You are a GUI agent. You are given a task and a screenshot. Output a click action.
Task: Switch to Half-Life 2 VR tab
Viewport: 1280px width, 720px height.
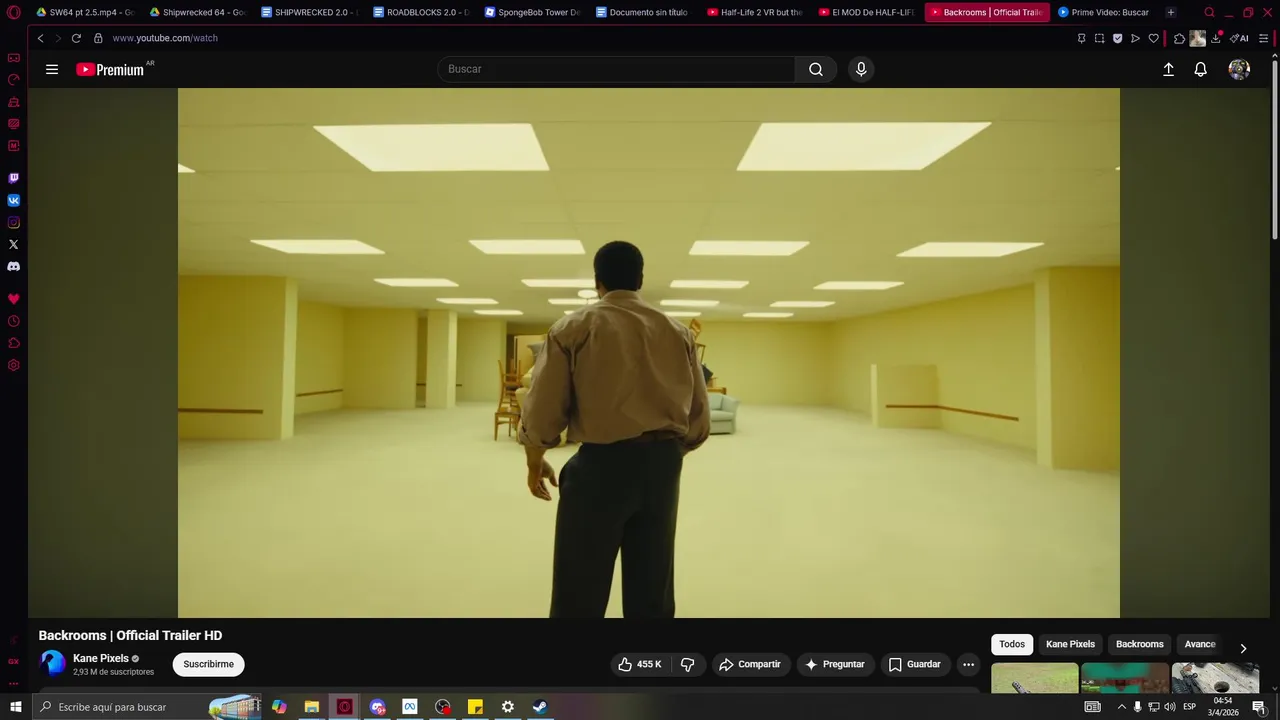[755, 12]
